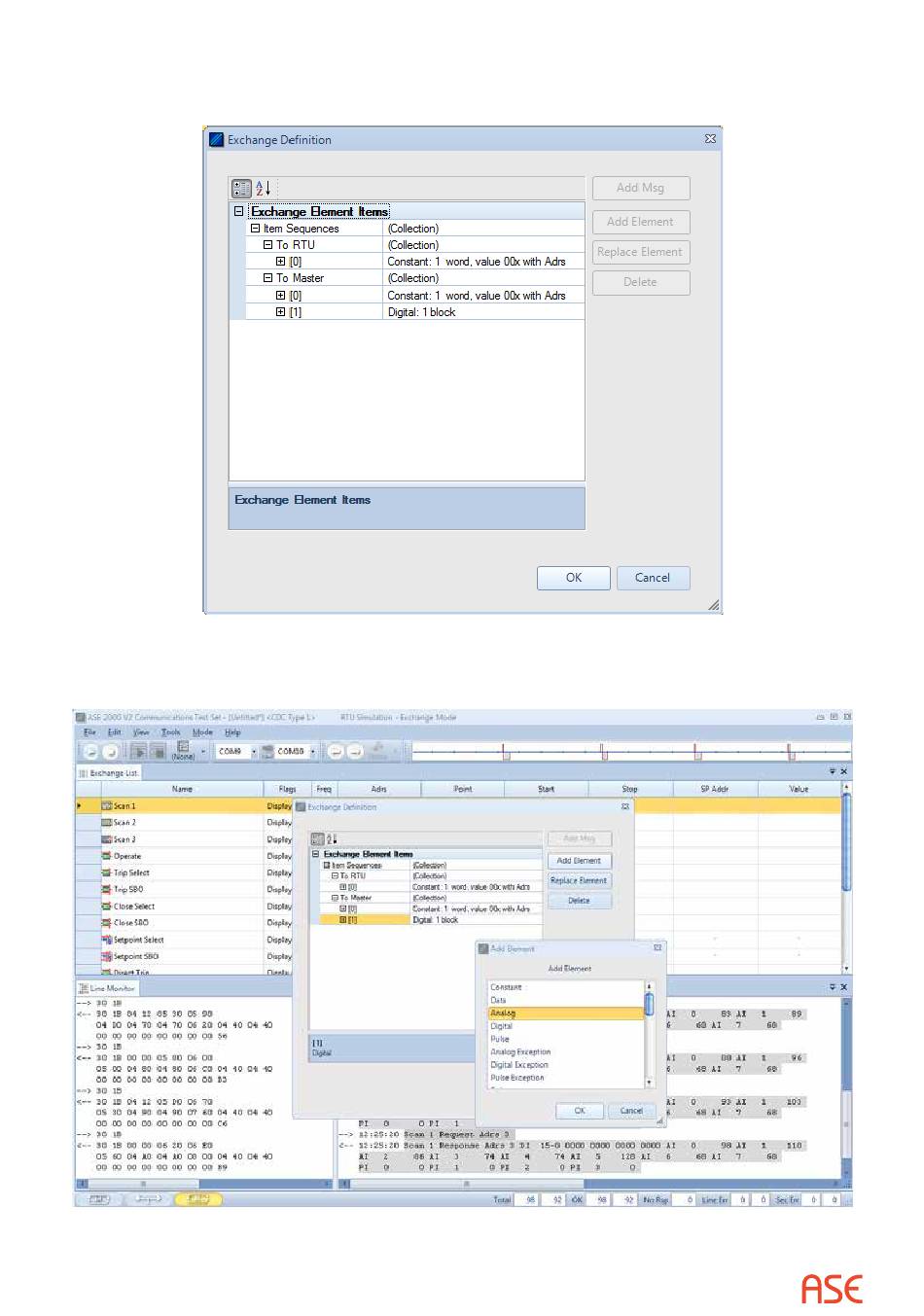This screenshot has width=924, height=1316.
Task: Click the Trip SBO exchange icon
Action: coord(107,889)
